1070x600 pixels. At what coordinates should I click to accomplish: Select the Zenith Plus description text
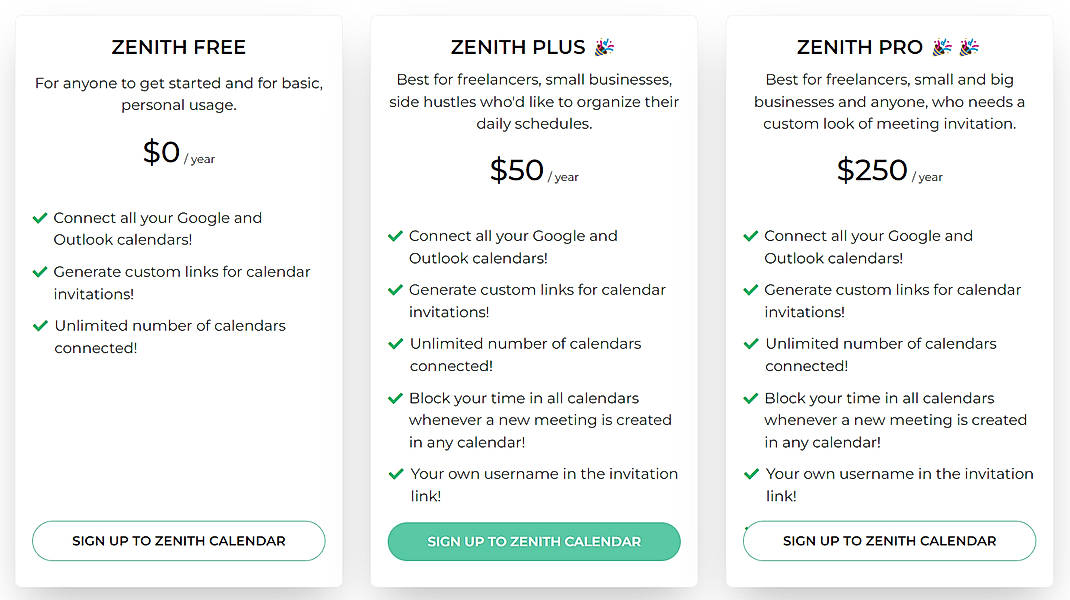click(533, 101)
